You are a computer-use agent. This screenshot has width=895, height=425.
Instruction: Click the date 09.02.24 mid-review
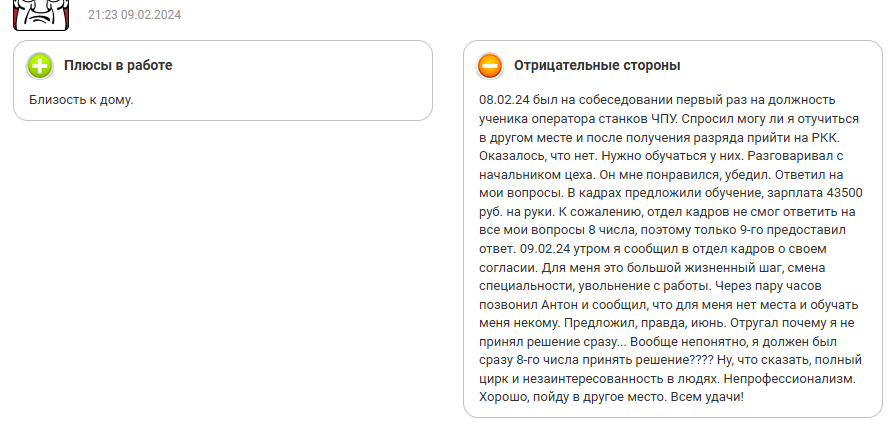(x=547, y=249)
